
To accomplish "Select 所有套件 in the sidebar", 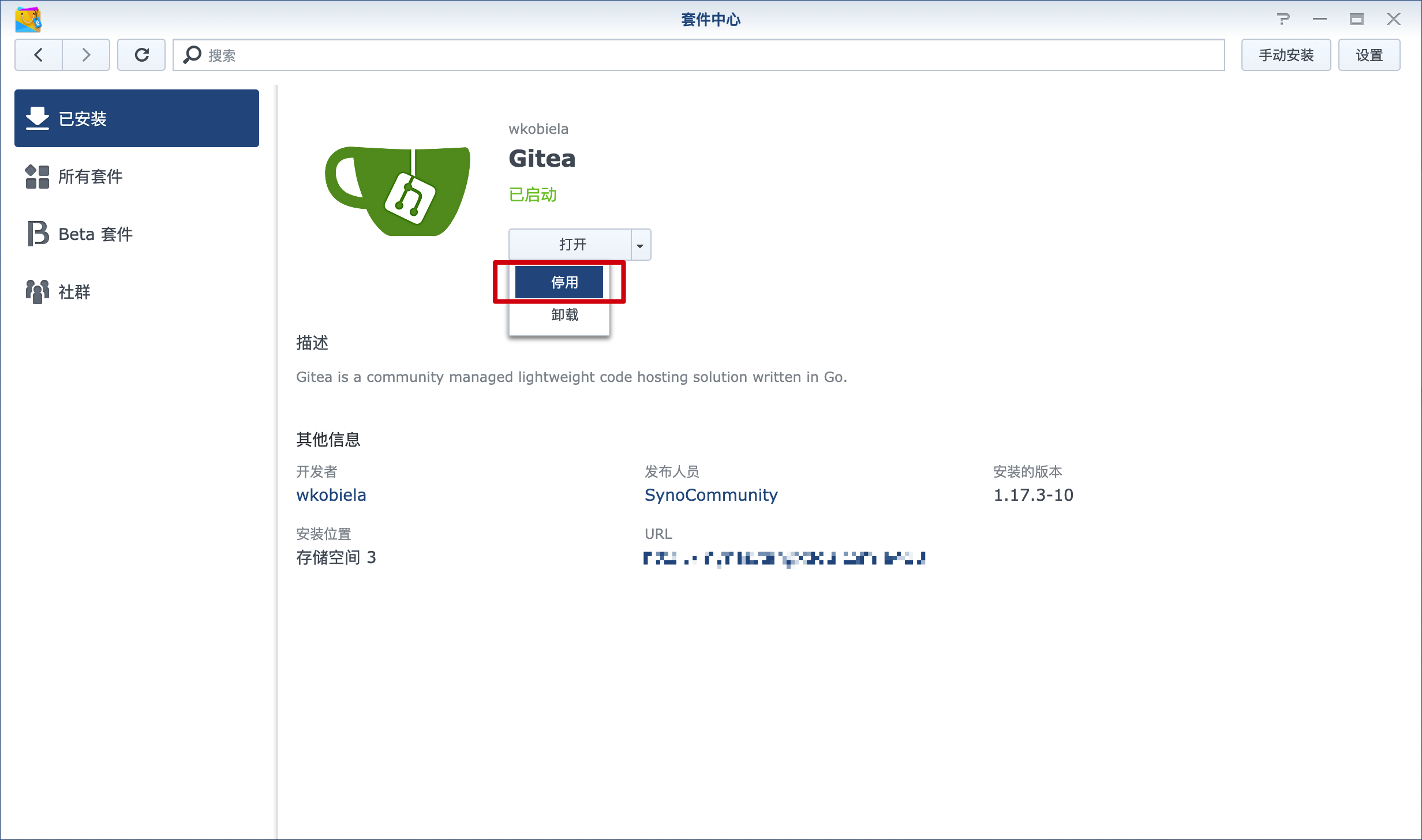I will click(x=137, y=177).
